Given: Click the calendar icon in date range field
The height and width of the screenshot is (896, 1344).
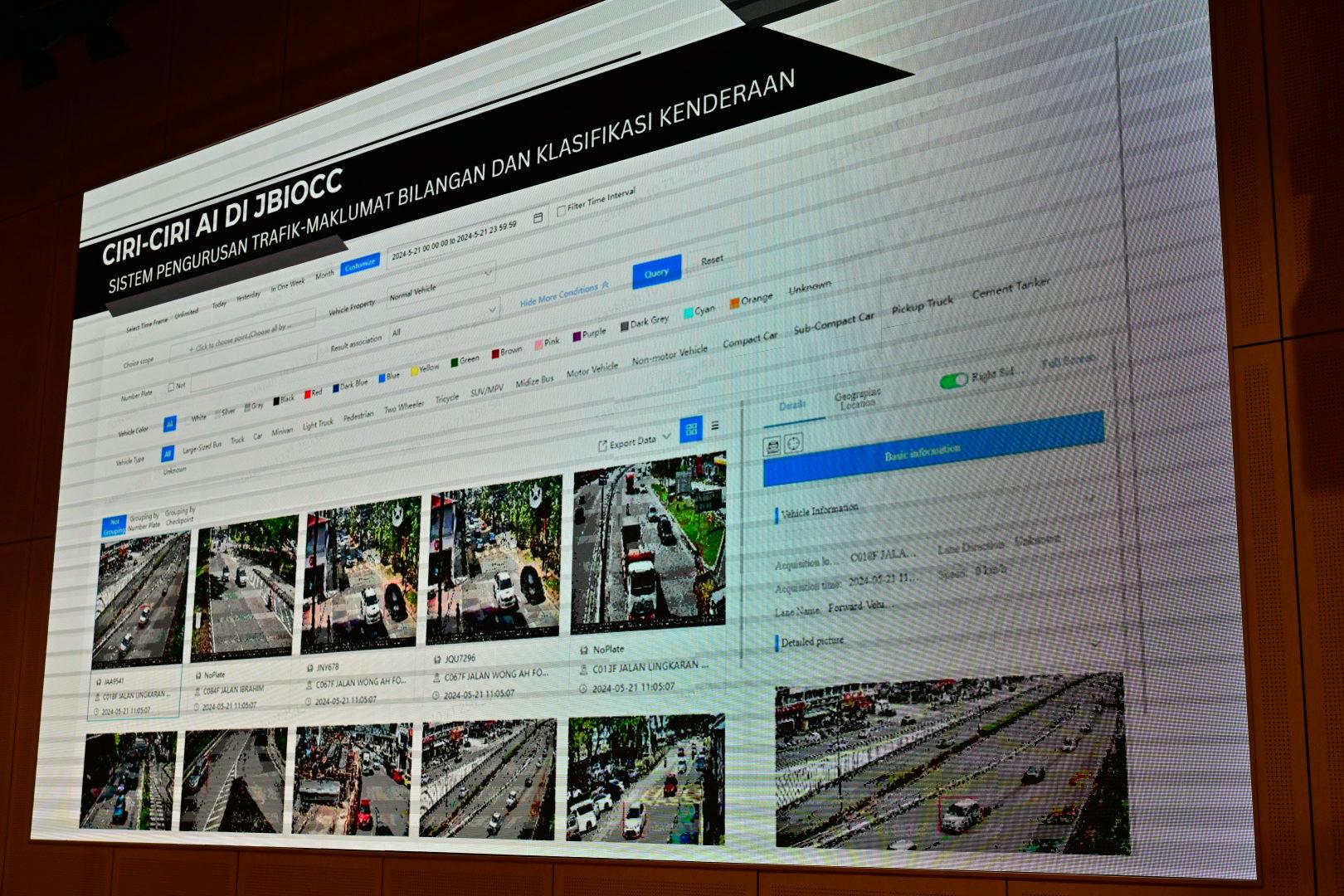Looking at the screenshot, I should coord(538,218).
